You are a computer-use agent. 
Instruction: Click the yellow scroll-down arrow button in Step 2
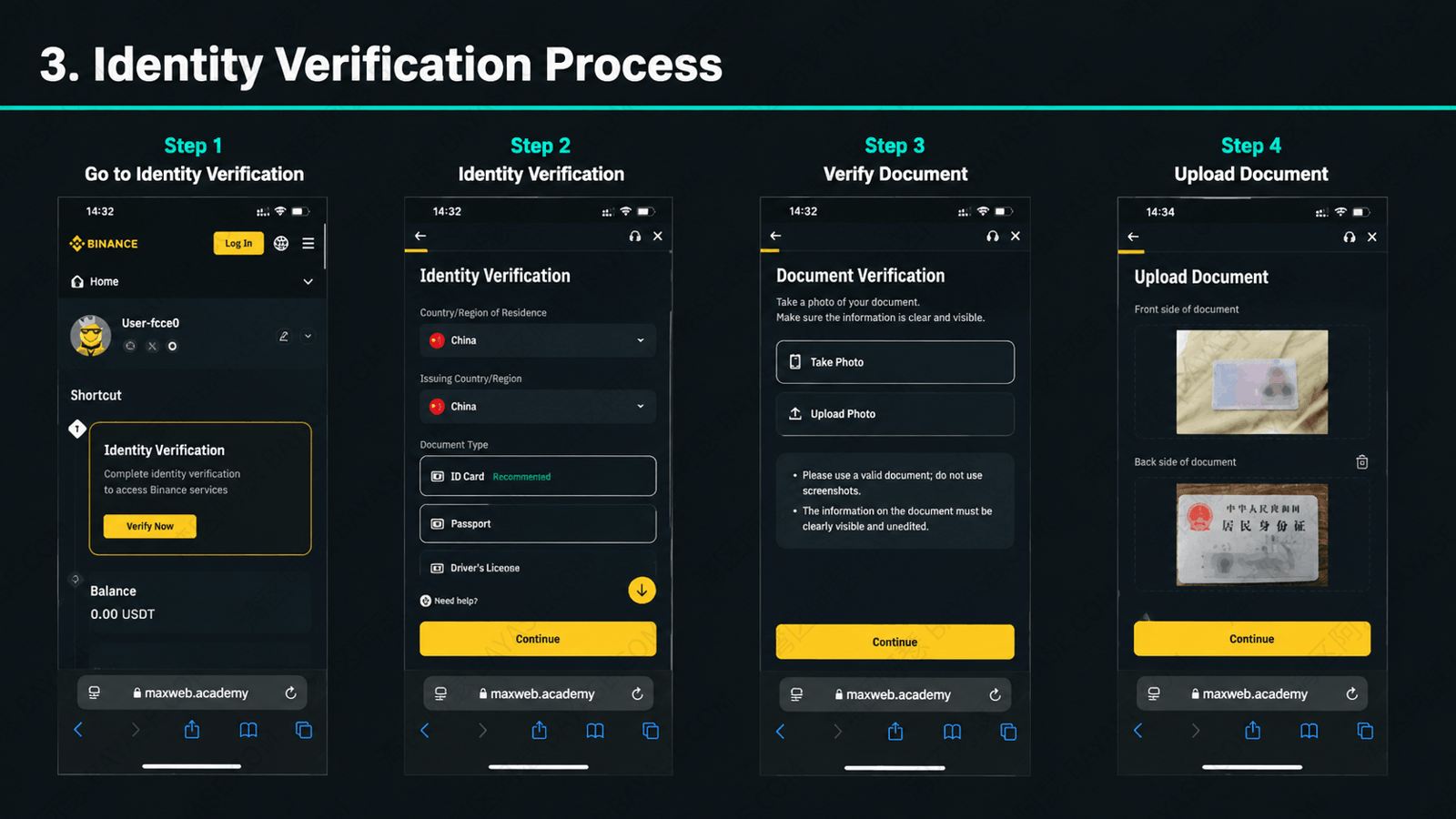pos(642,590)
